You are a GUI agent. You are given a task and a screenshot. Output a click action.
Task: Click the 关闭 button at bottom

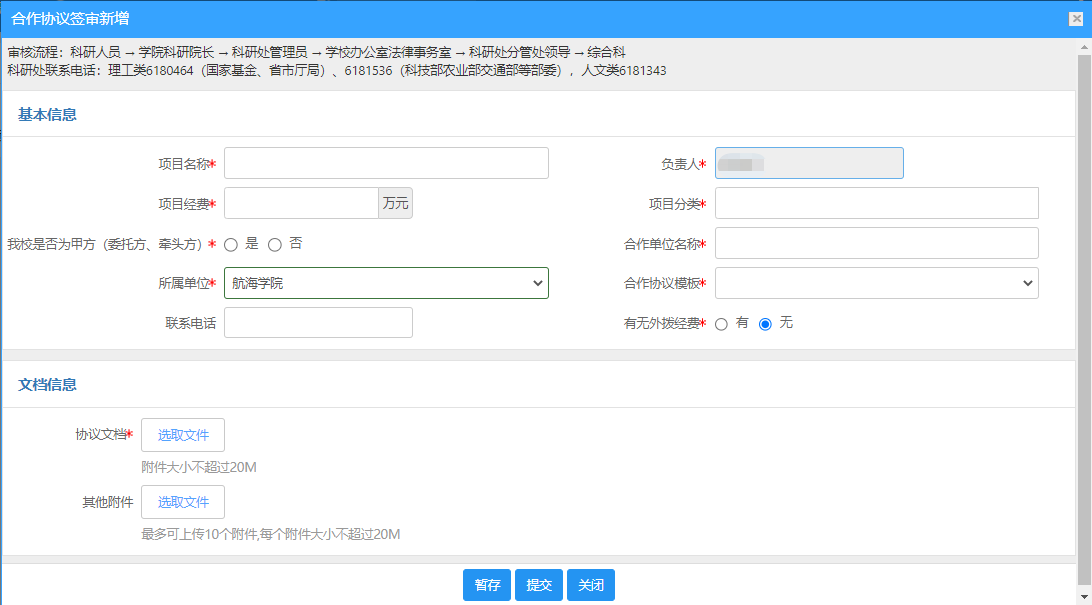tap(591, 585)
